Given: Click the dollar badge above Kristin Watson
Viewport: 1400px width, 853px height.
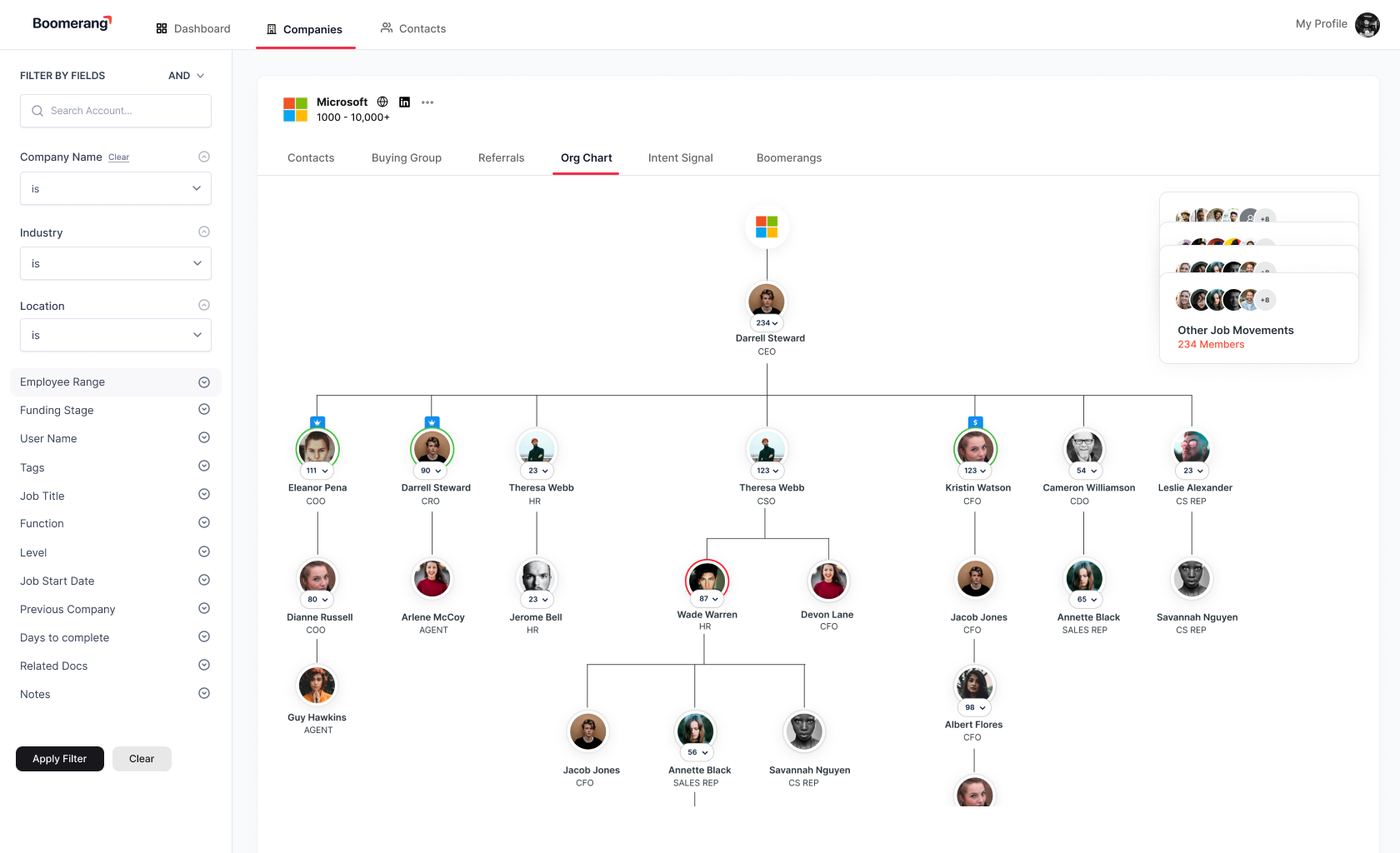Looking at the screenshot, I should coord(975,423).
